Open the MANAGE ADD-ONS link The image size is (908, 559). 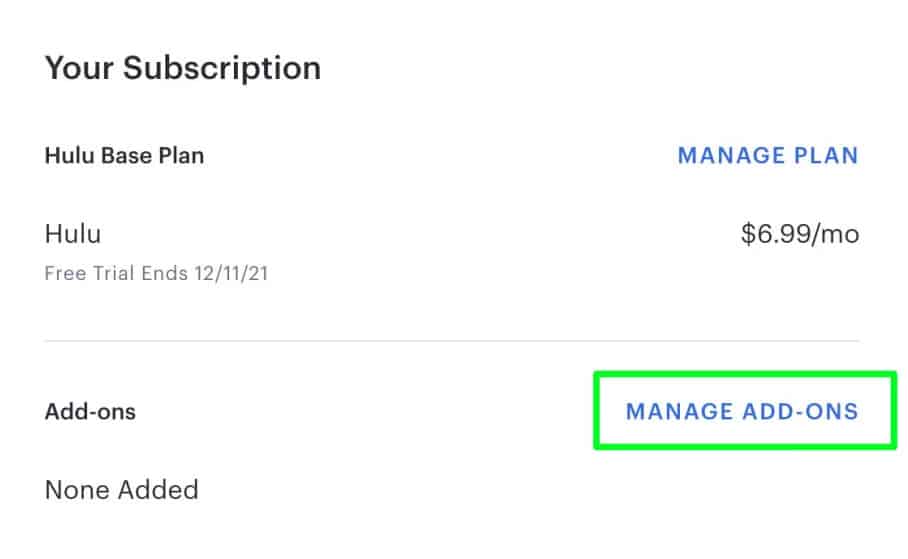(x=741, y=412)
